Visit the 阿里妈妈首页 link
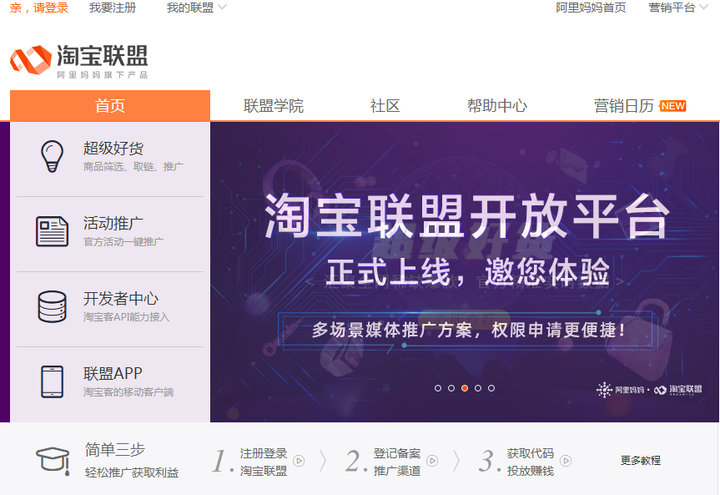This screenshot has width=720, height=495. [591, 7]
